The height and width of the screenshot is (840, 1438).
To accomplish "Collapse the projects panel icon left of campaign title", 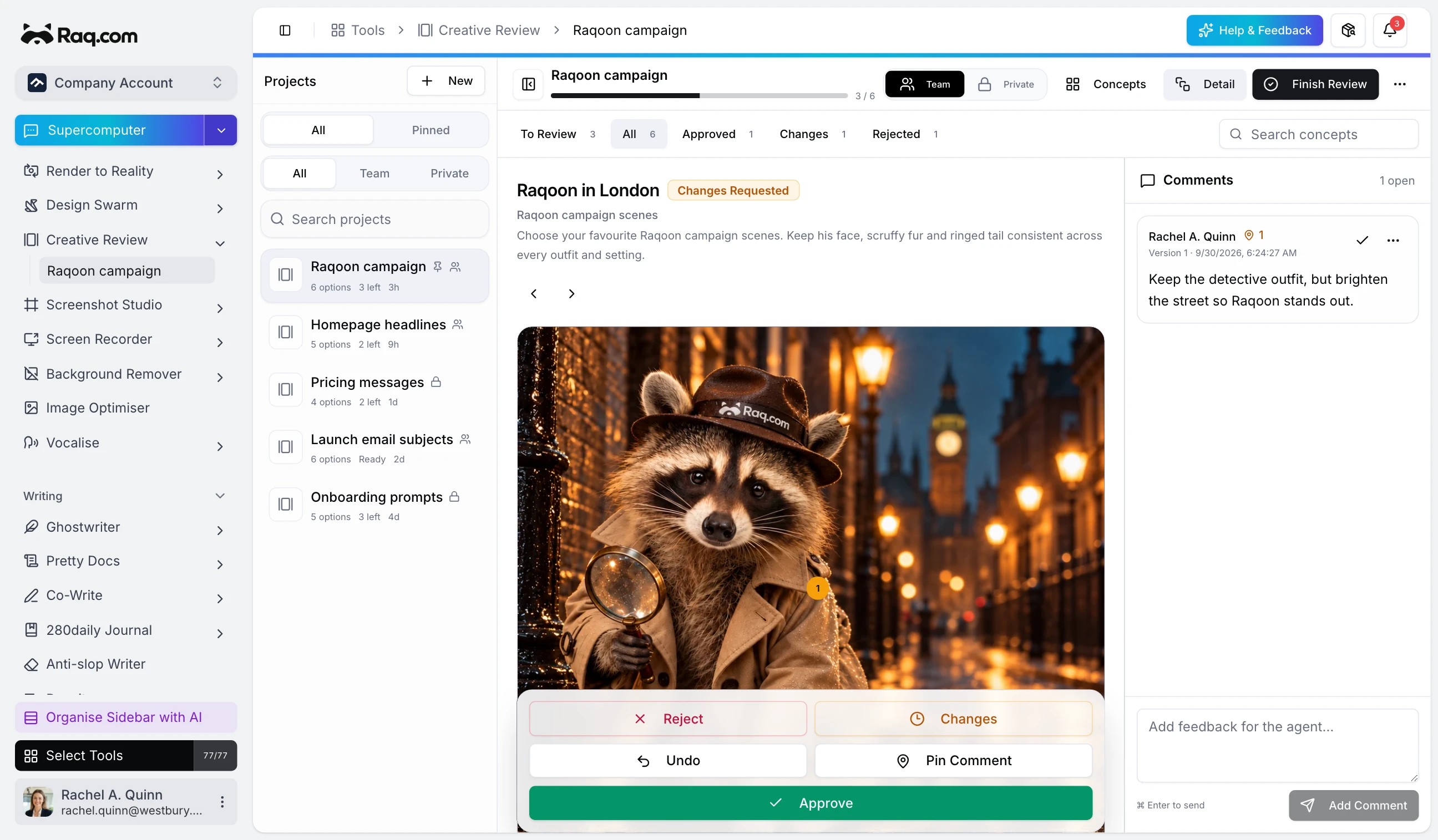I will click(x=528, y=84).
